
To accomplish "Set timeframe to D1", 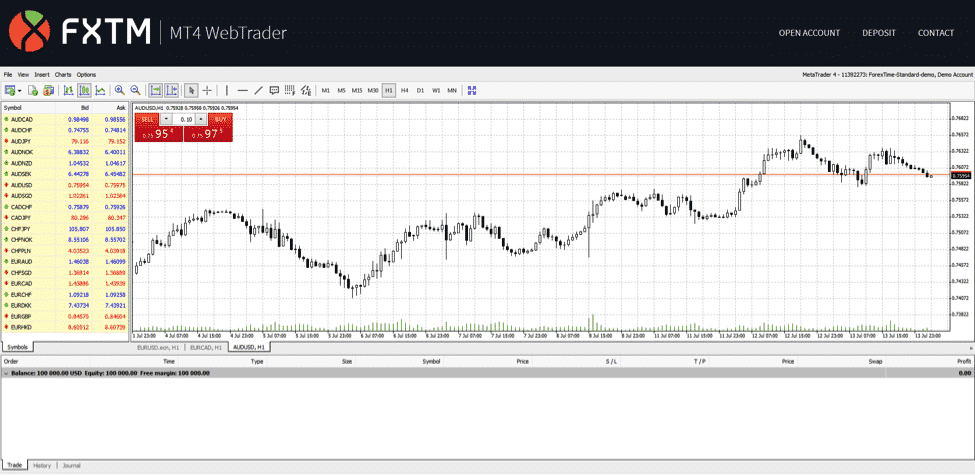I will coord(420,90).
